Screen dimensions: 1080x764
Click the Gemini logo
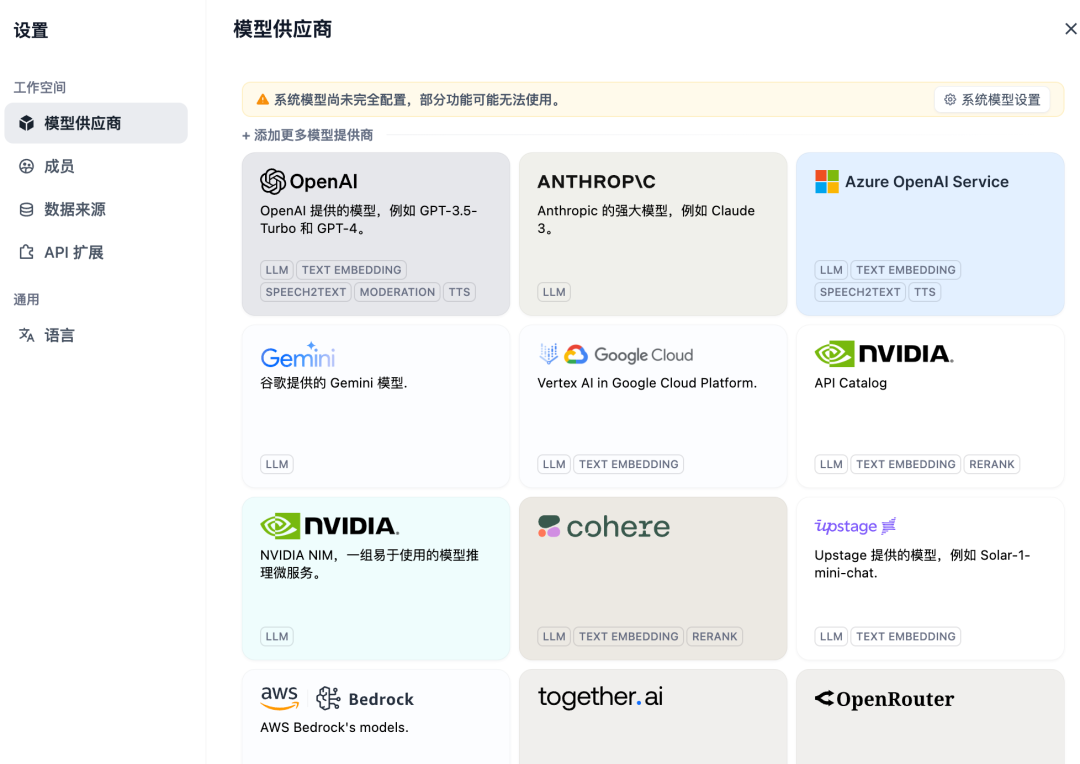(x=298, y=355)
